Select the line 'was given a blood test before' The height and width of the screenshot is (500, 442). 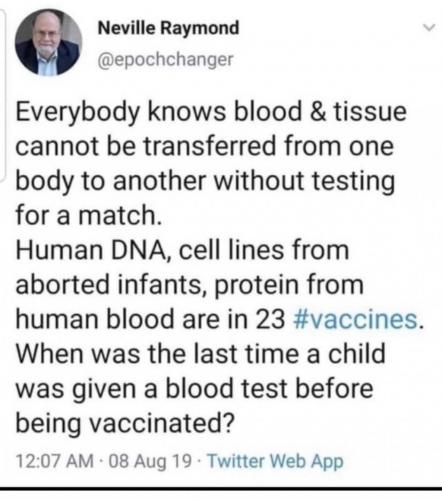pos(194,389)
